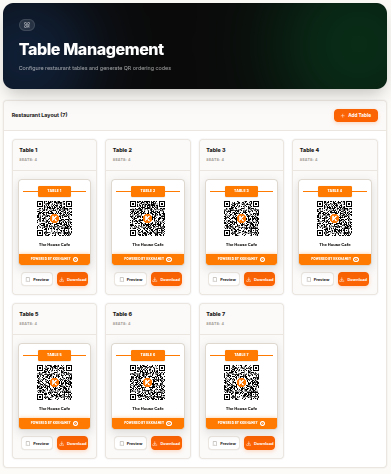Preview the Table 1 QR card

37,279
